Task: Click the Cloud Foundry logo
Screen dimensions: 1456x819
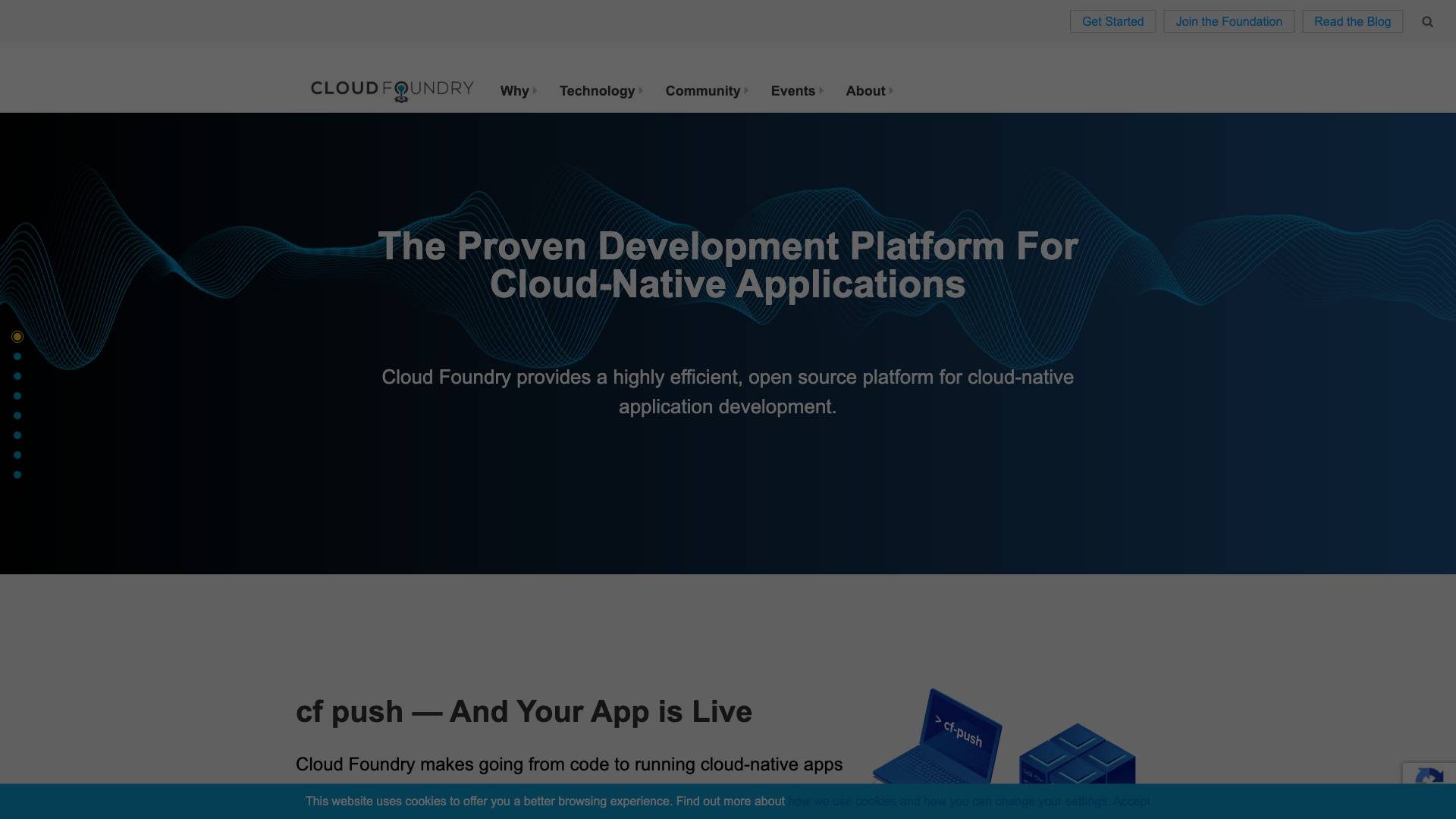Action: (x=392, y=91)
